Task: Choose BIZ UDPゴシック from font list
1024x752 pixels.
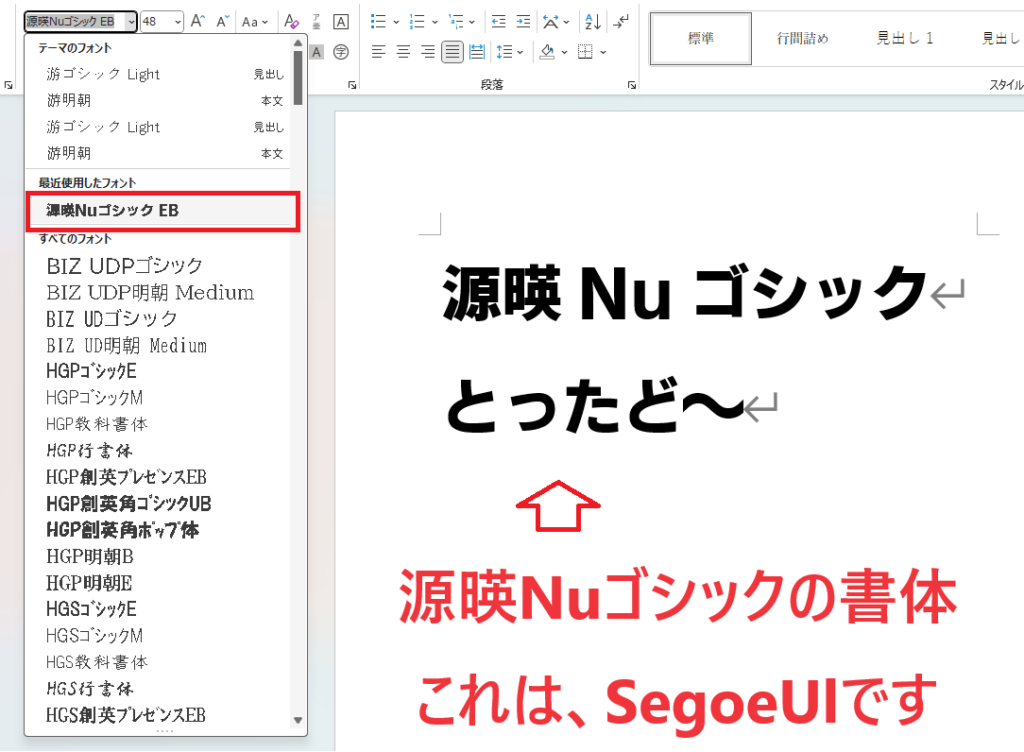Action: (125, 266)
